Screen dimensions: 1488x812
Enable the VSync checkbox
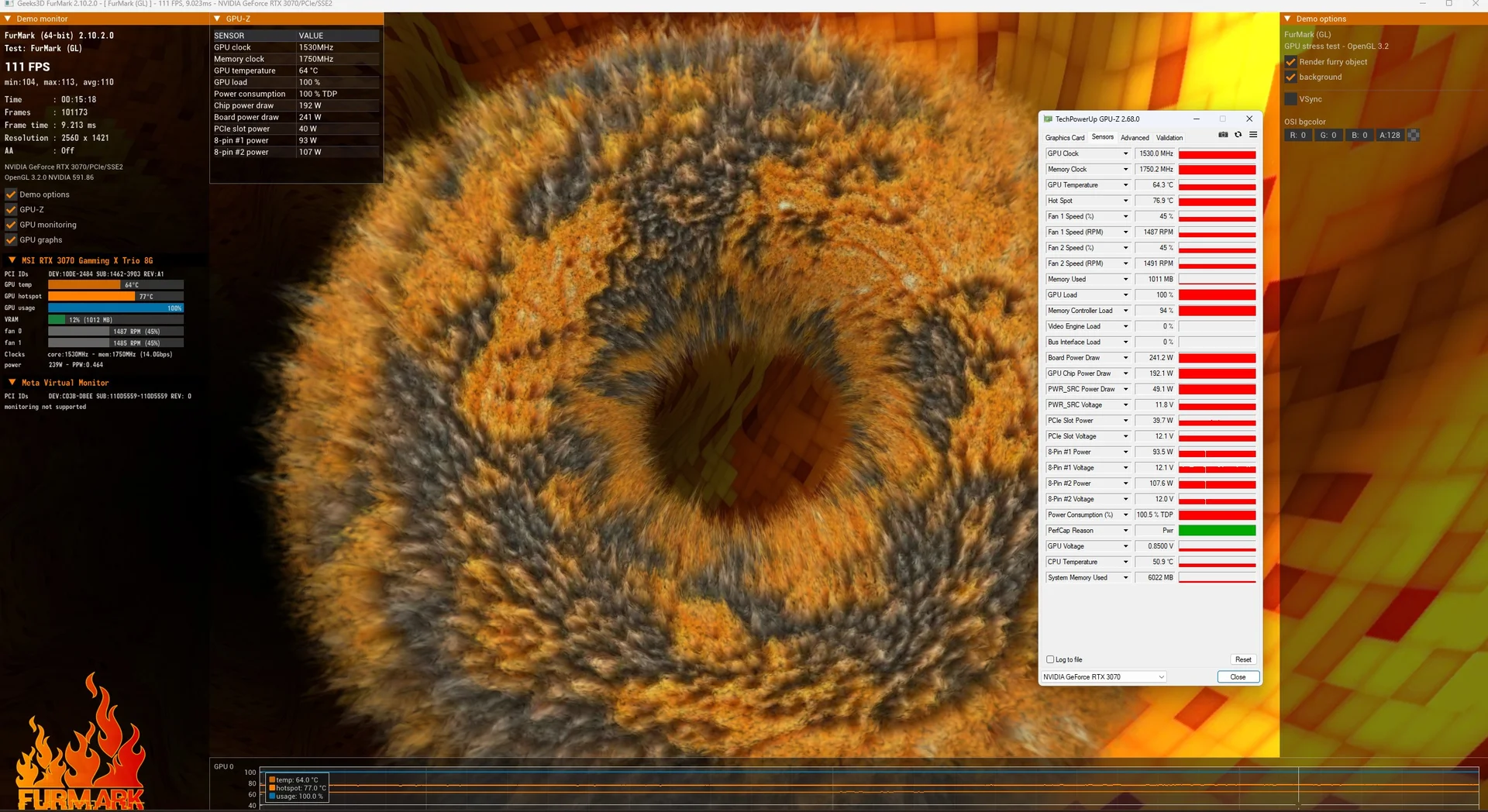click(x=1291, y=99)
